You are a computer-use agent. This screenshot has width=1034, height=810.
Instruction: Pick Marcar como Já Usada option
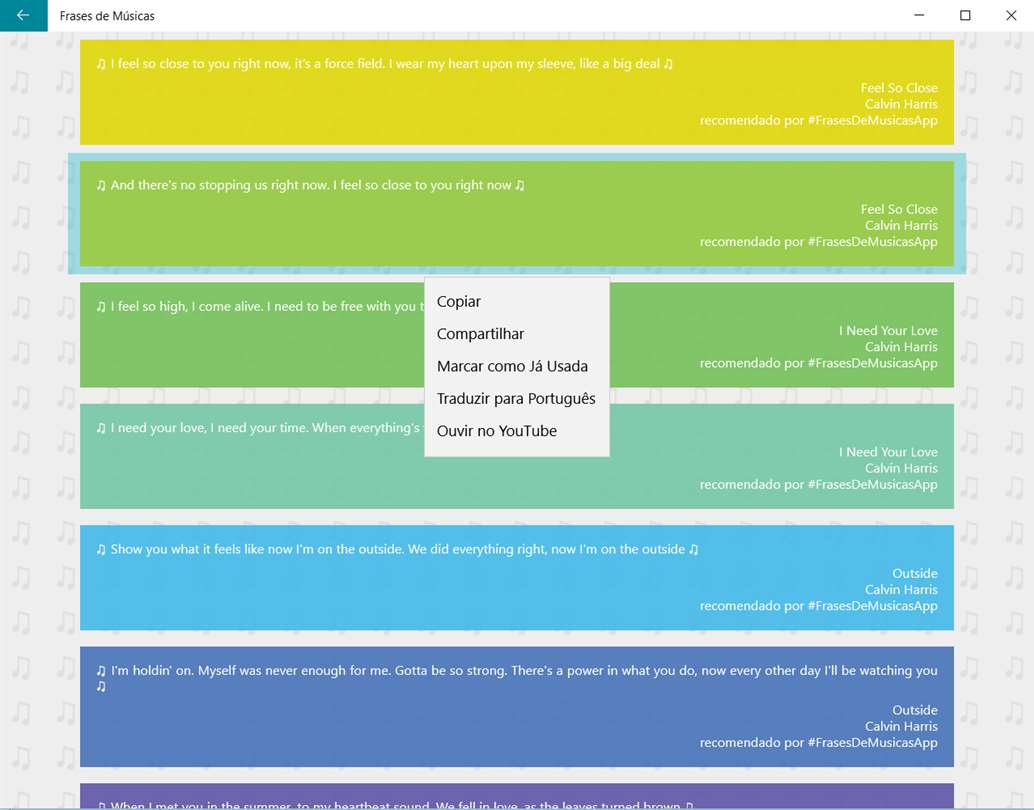(516, 366)
